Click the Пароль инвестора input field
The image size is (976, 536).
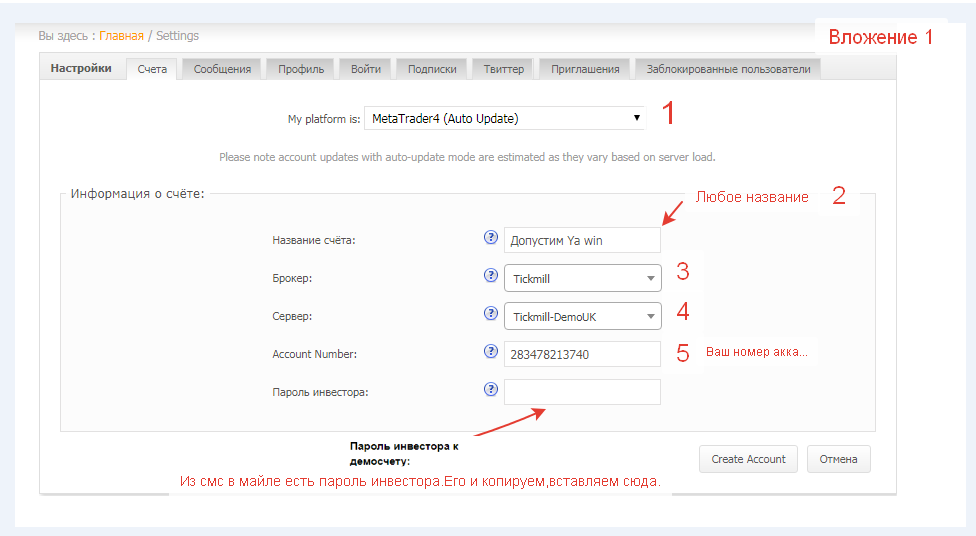[582, 392]
